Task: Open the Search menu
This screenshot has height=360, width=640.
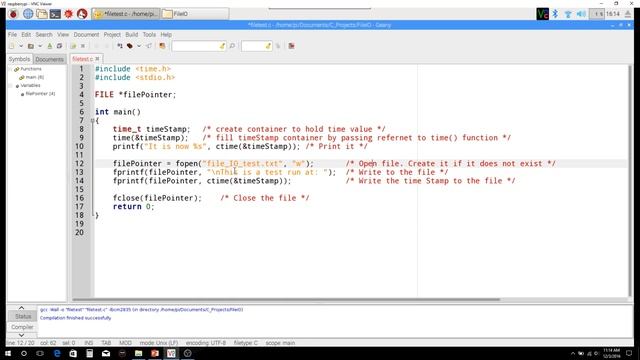Action: tap(44, 35)
